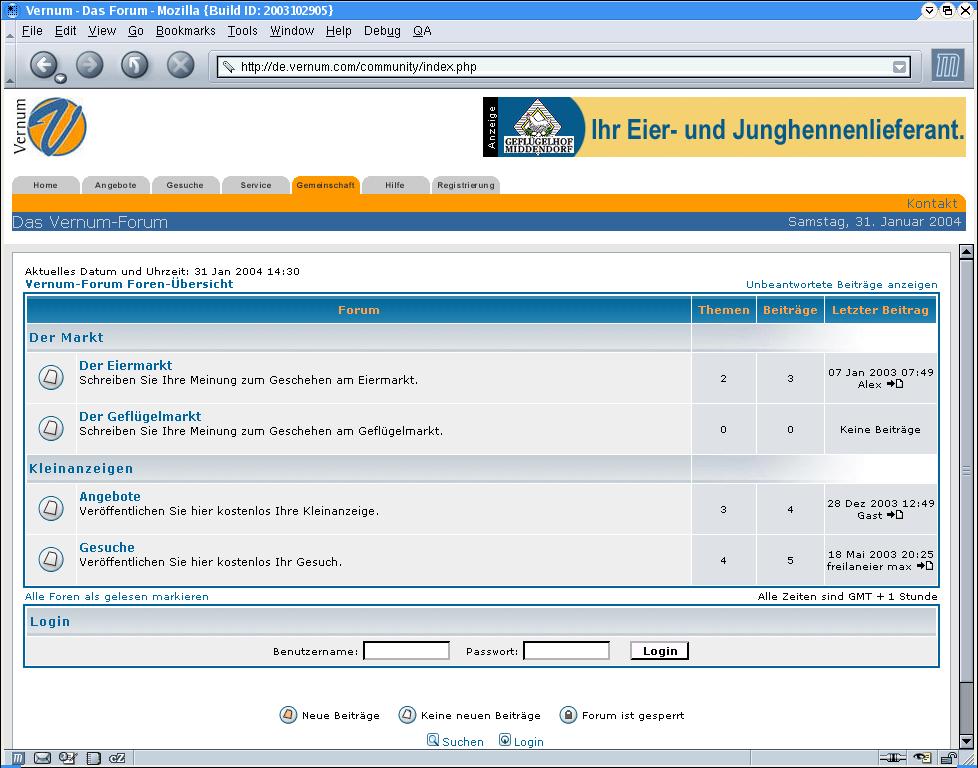Click the vertical scrollbar down arrow
978x768 pixels.
point(966,741)
